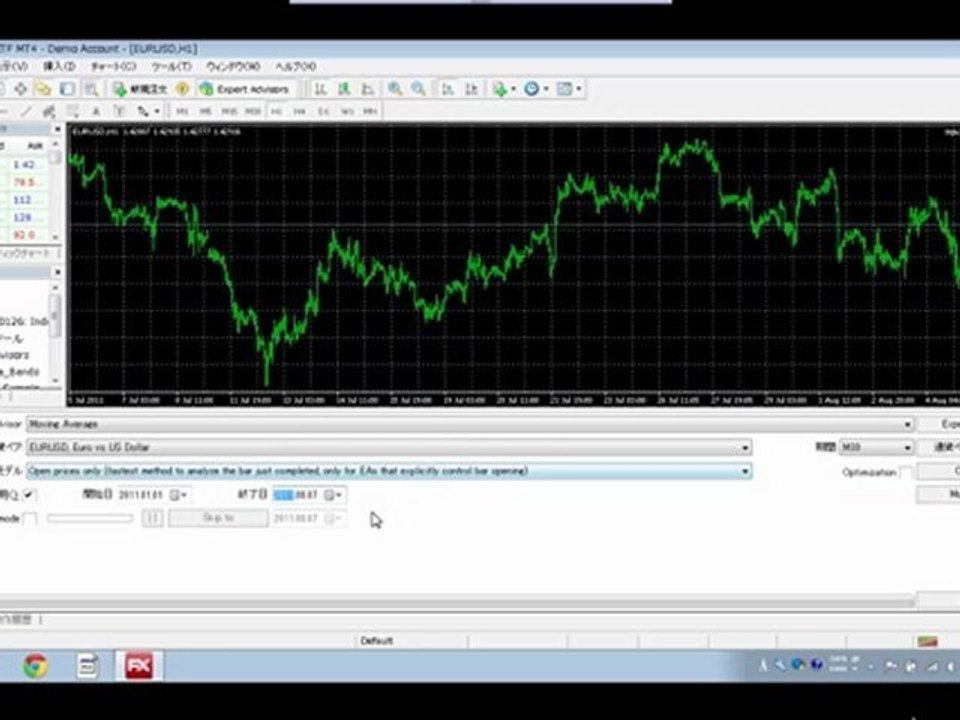Image resolution: width=960 pixels, height=720 pixels.
Task: Open the start date 2011.01.01 calendar dropdown
Action: point(178,495)
